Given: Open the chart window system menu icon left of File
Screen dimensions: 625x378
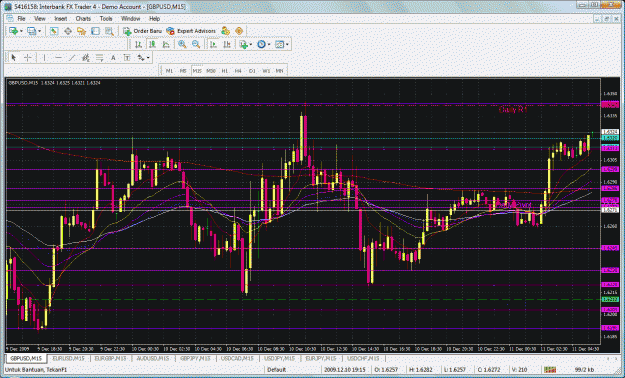Looking at the screenshot, I should 10,18.
